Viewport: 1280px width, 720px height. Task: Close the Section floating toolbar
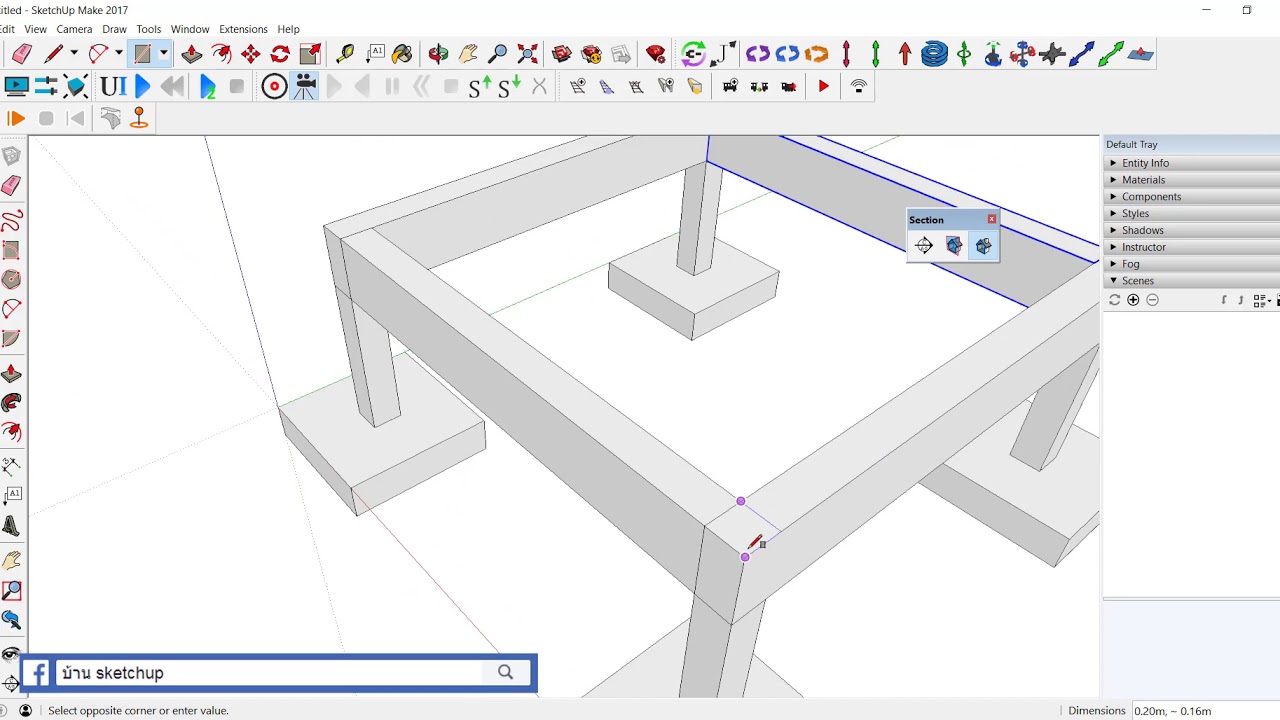pyautogui.click(x=992, y=219)
